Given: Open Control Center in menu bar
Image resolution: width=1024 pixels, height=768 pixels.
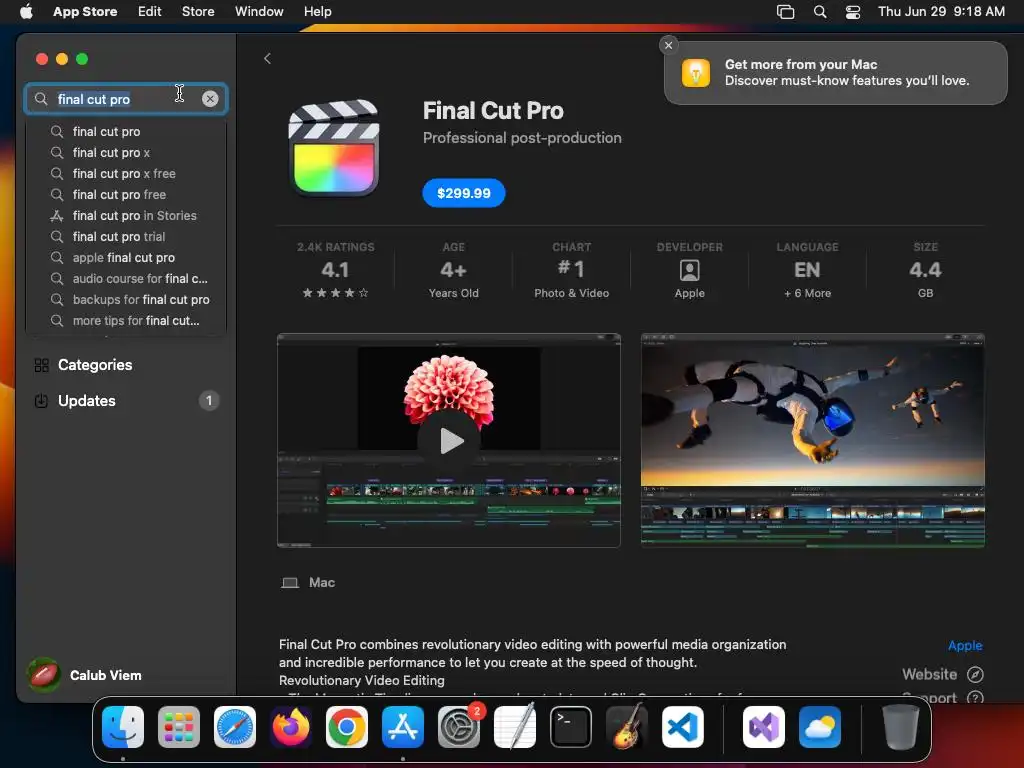Looking at the screenshot, I should (x=853, y=12).
